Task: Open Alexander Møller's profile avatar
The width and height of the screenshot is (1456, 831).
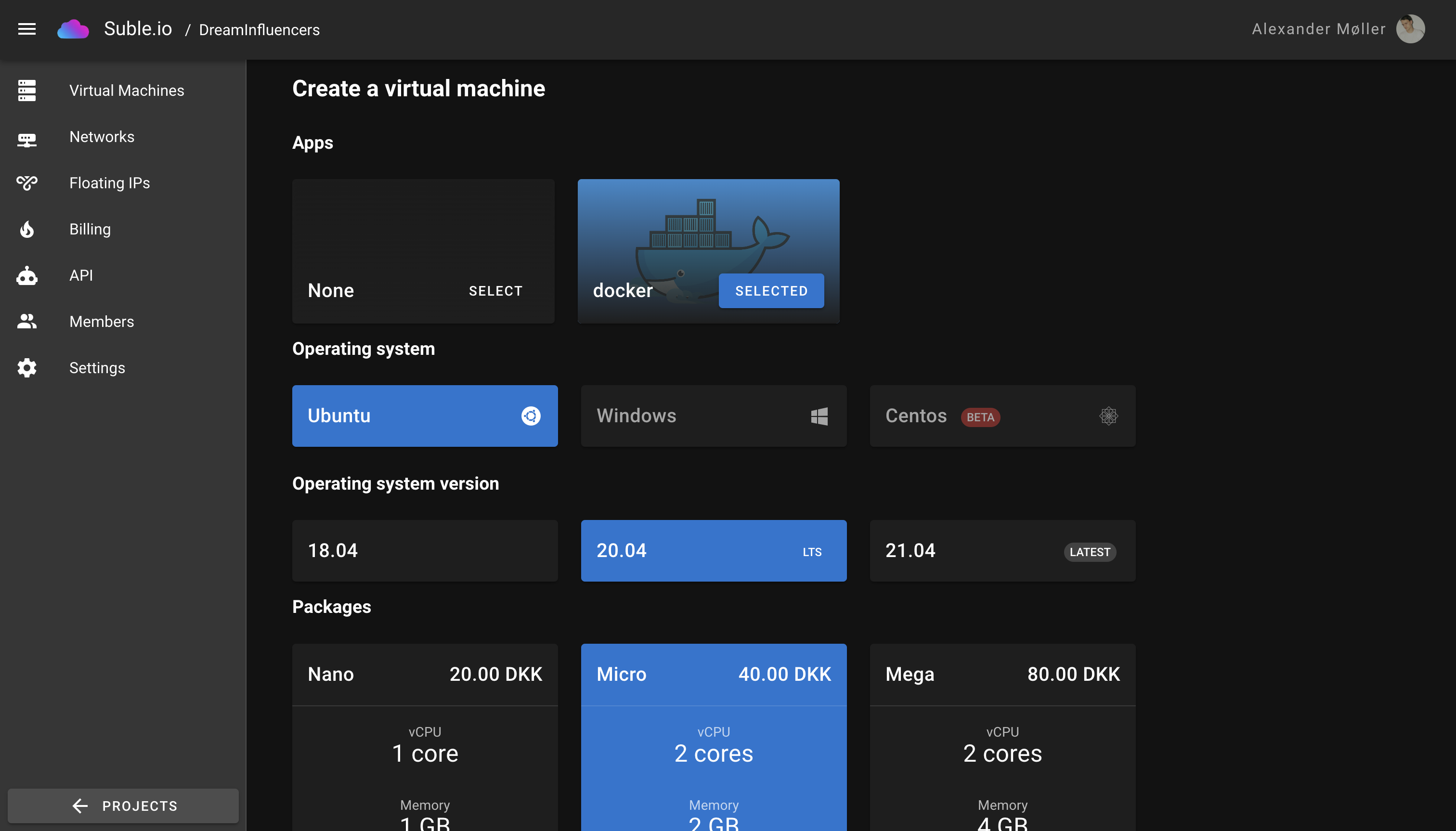Action: coord(1410,29)
